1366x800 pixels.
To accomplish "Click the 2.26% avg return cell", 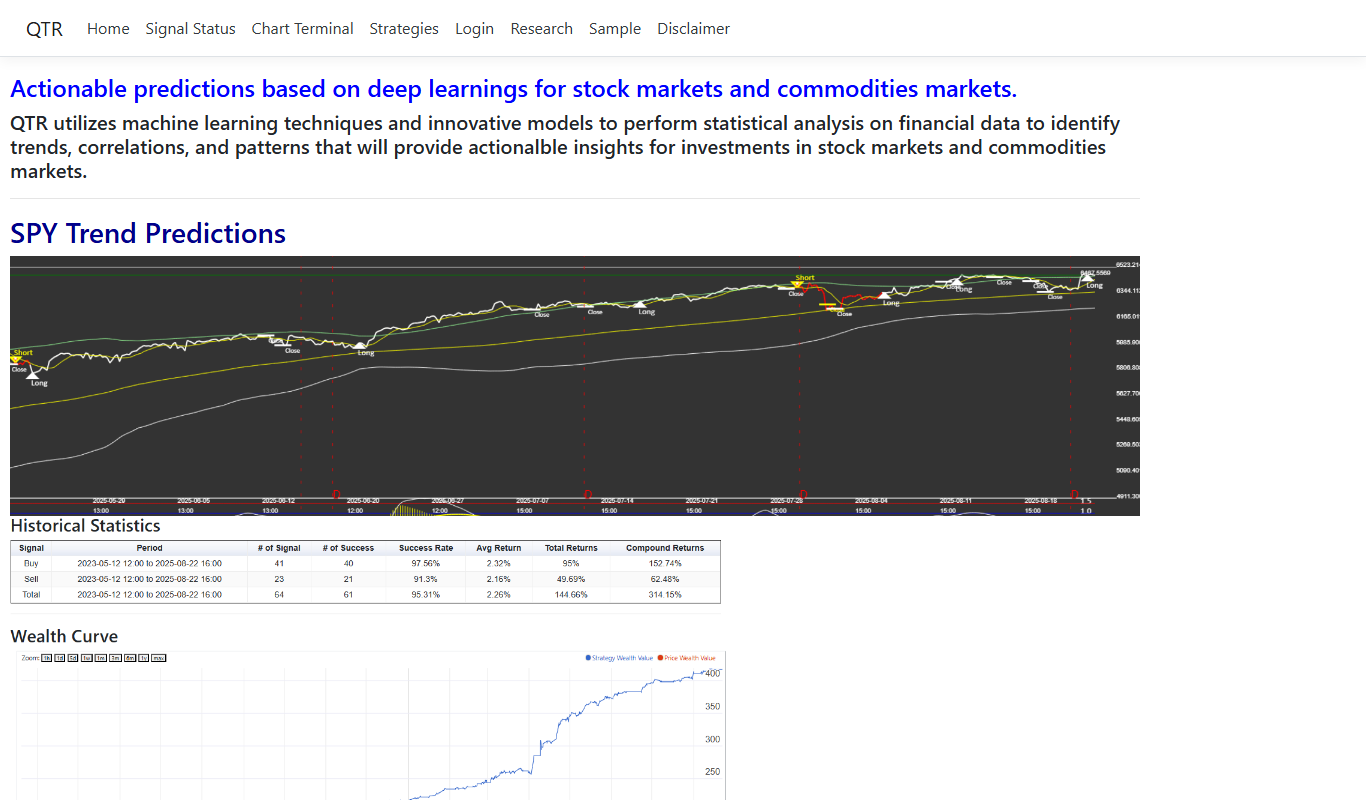I will 499,595.
